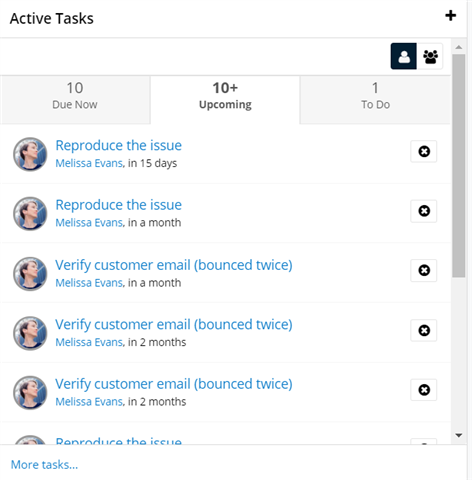The height and width of the screenshot is (480, 472).
Task: Open "Verify customer email" task in fourth row
Action: tap(174, 324)
